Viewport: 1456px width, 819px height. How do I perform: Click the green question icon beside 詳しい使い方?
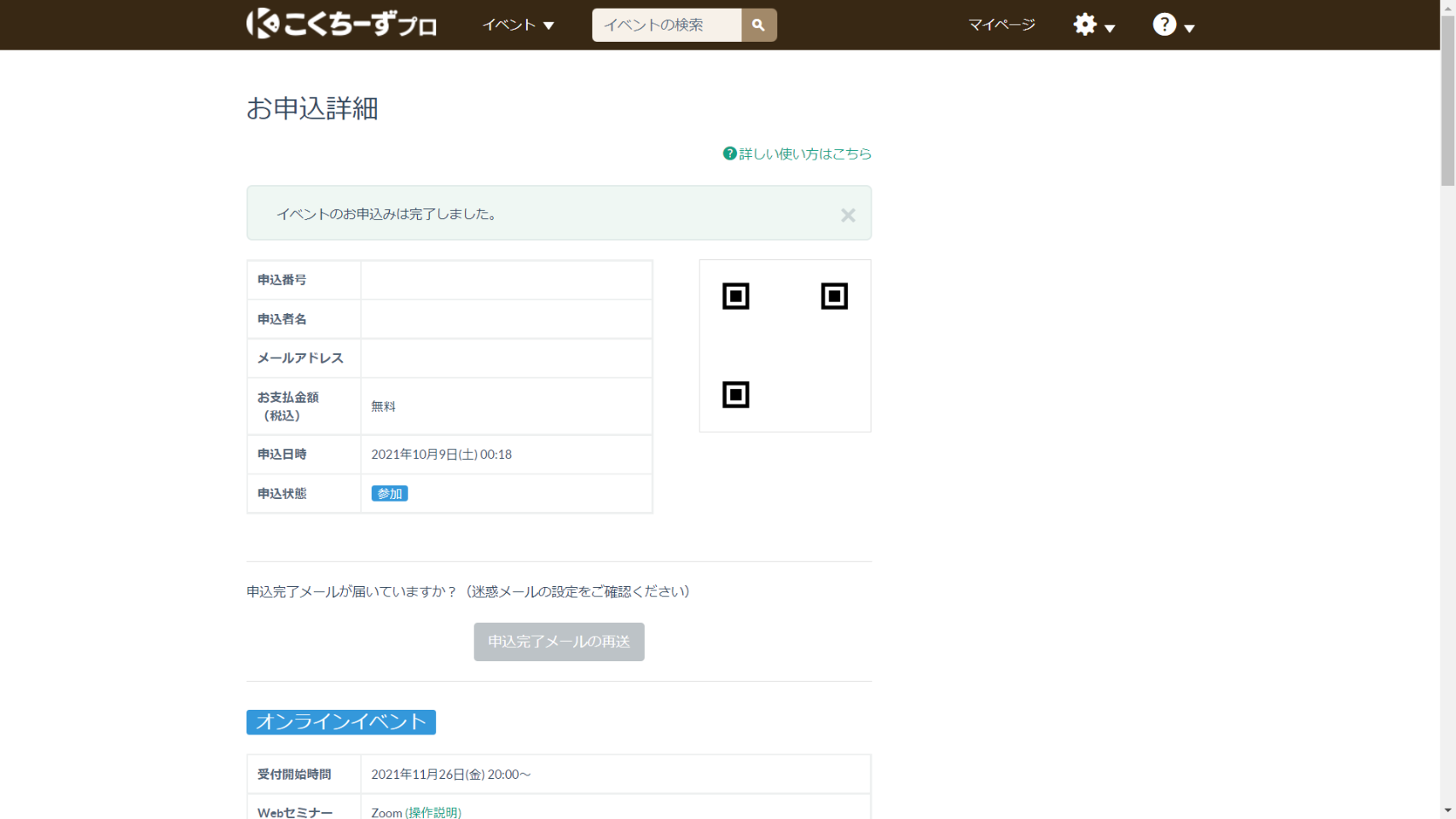click(x=729, y=154)
